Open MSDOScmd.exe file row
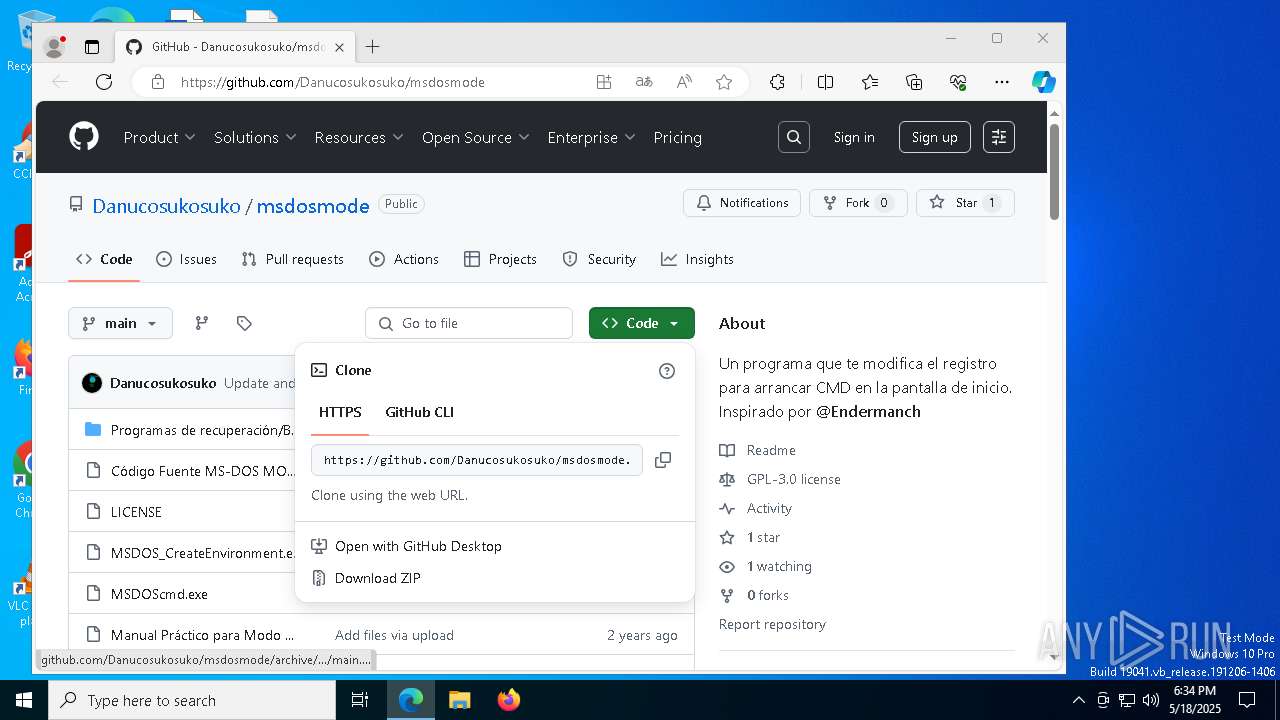 click(x=159, y=594)
